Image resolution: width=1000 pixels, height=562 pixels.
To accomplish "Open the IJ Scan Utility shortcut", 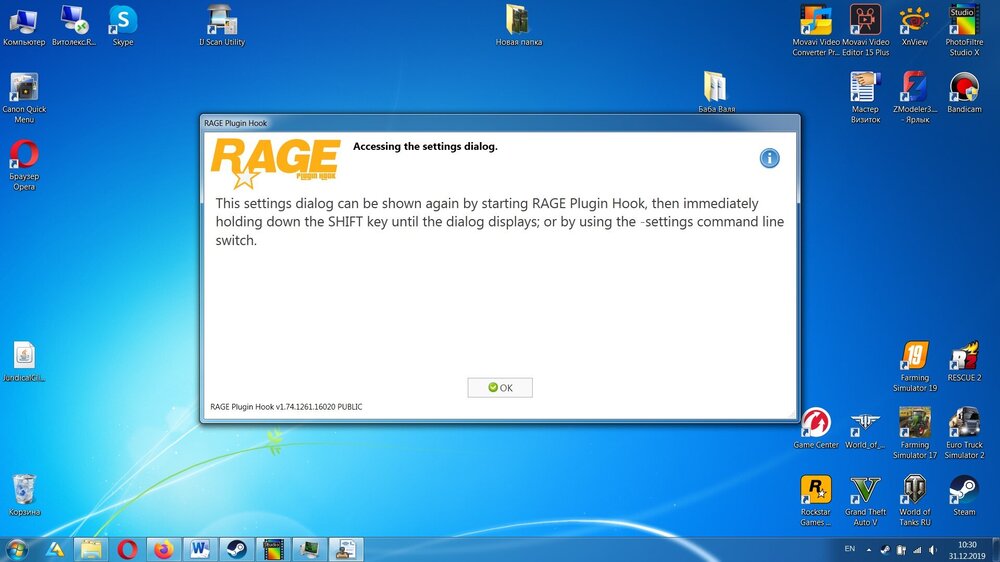I will click(222, 26).
